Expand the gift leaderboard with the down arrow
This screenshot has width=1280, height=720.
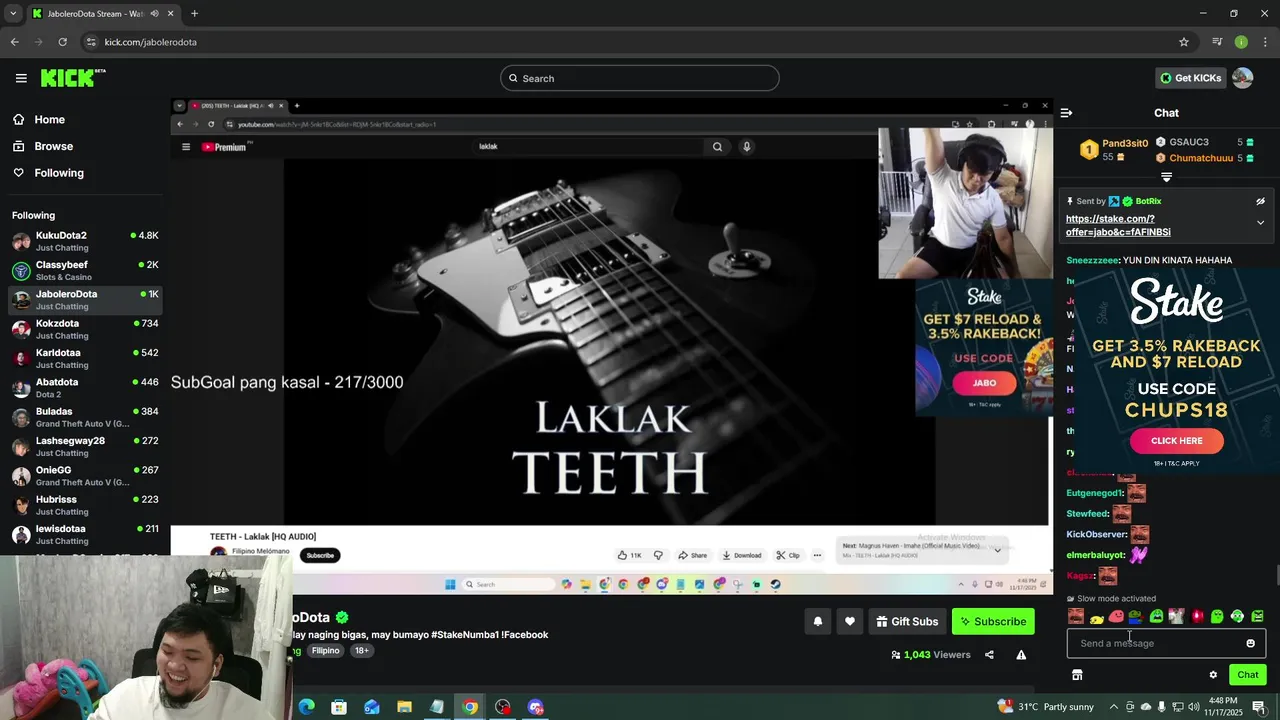pos(1166,177)
